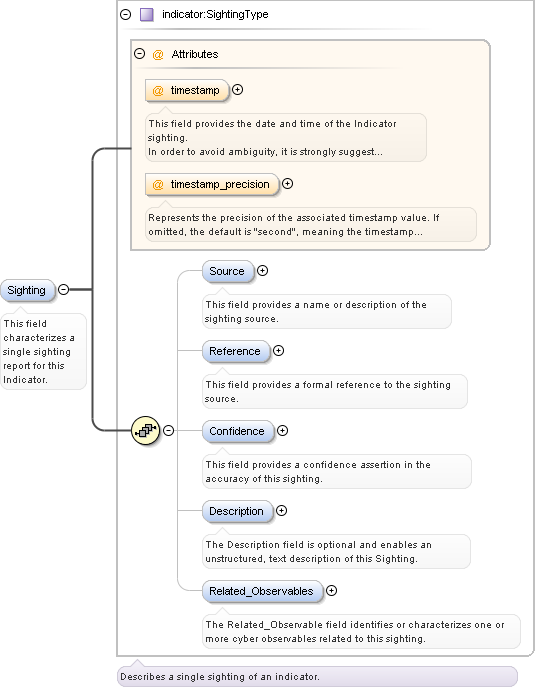Collapse the Sighting element node
This screenshot has height=690, width=536.
tap(64, 290)
